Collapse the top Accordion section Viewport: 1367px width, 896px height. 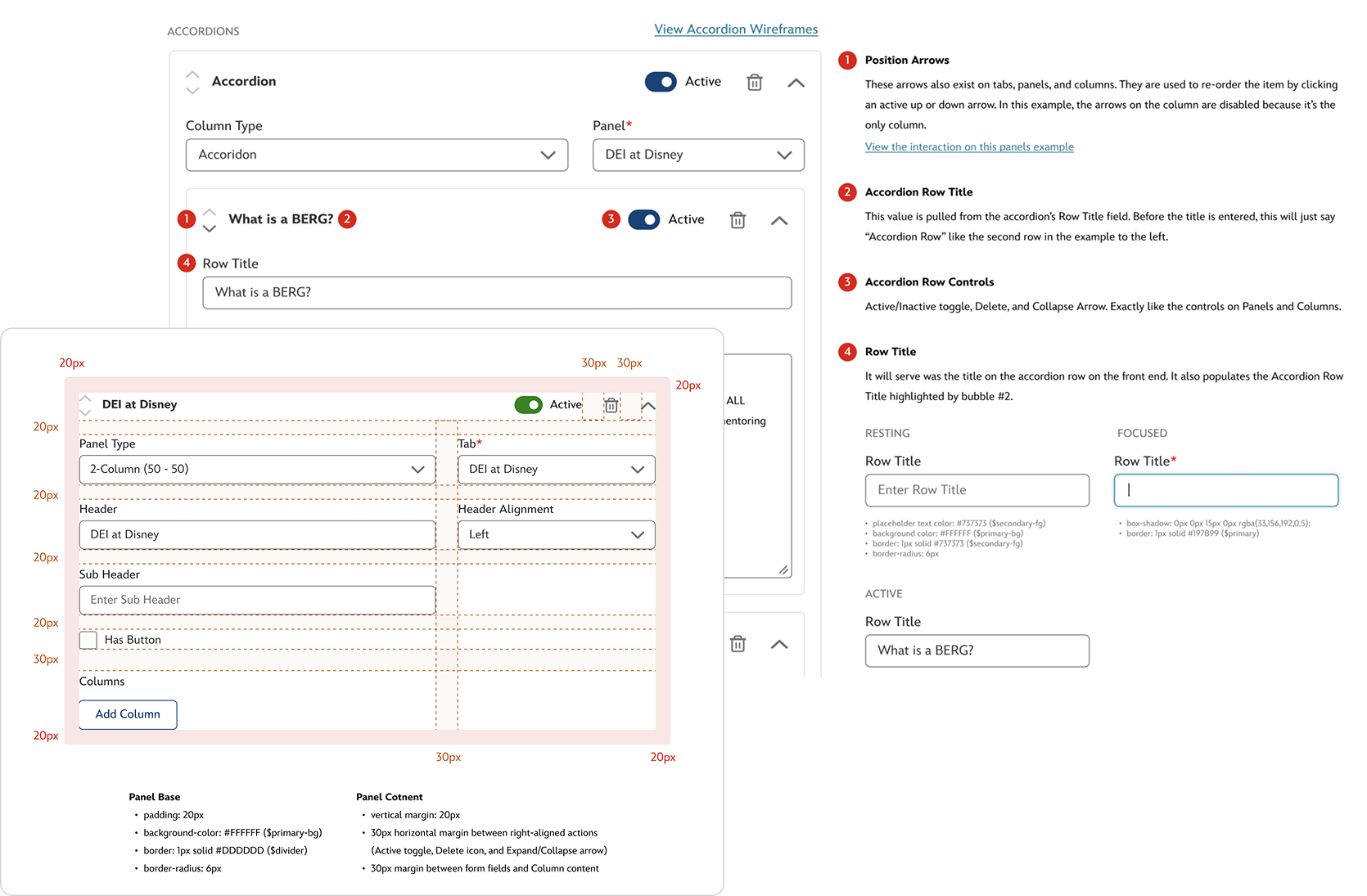[x=796, y=83]
